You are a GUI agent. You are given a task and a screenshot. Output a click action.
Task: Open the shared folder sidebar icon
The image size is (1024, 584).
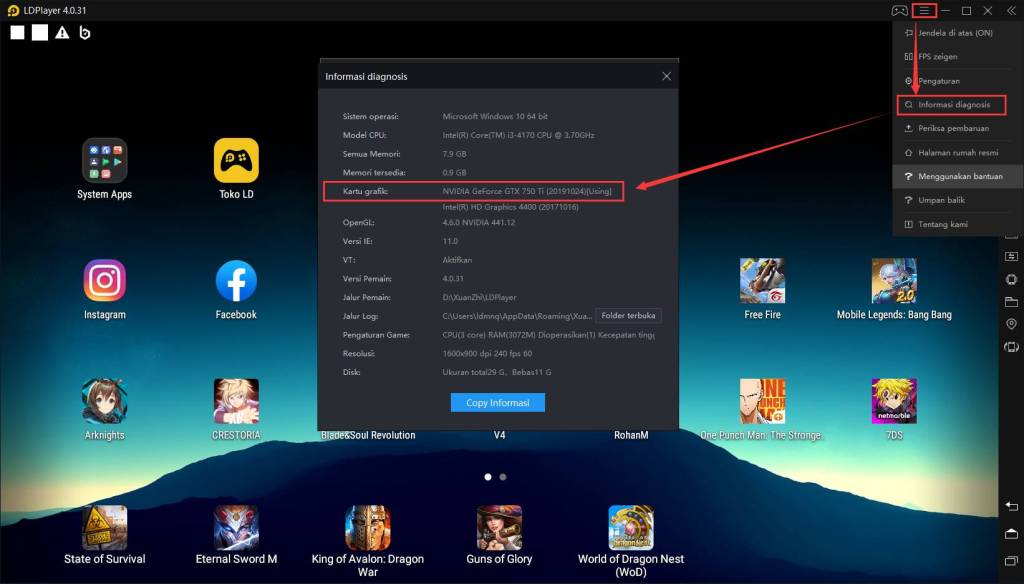[1011, 302]
